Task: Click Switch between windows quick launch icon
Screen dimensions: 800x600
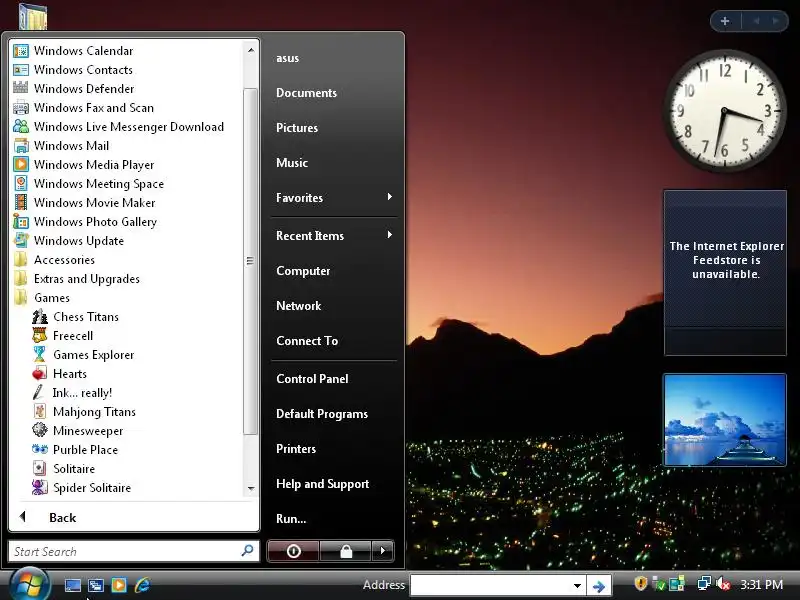Action: coord(95,585)
